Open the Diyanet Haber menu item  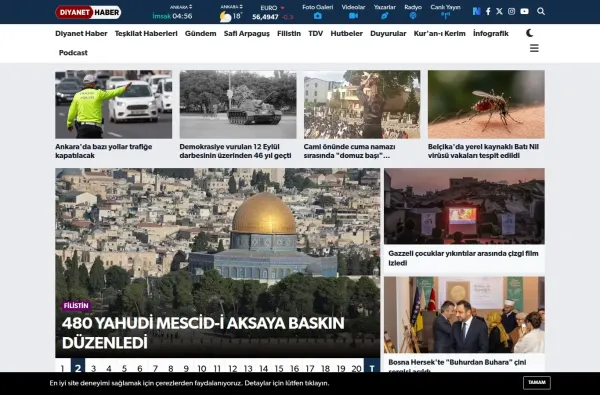pos(81,33)
